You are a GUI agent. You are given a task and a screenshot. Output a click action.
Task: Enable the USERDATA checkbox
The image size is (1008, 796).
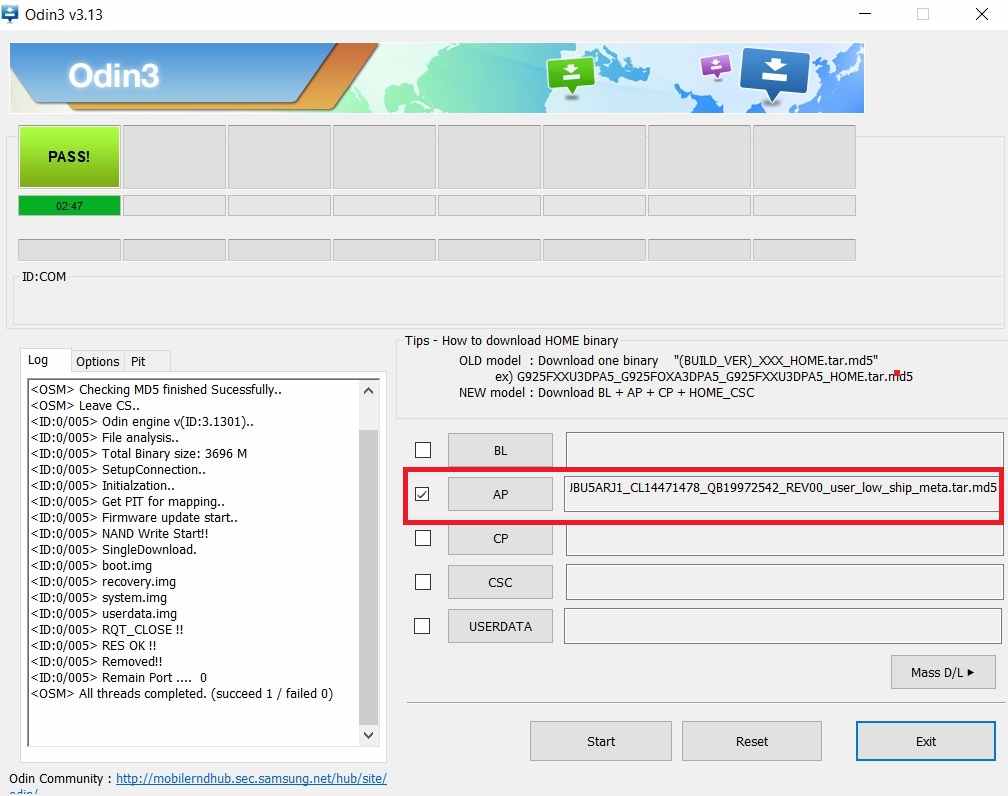coord(422,626)
